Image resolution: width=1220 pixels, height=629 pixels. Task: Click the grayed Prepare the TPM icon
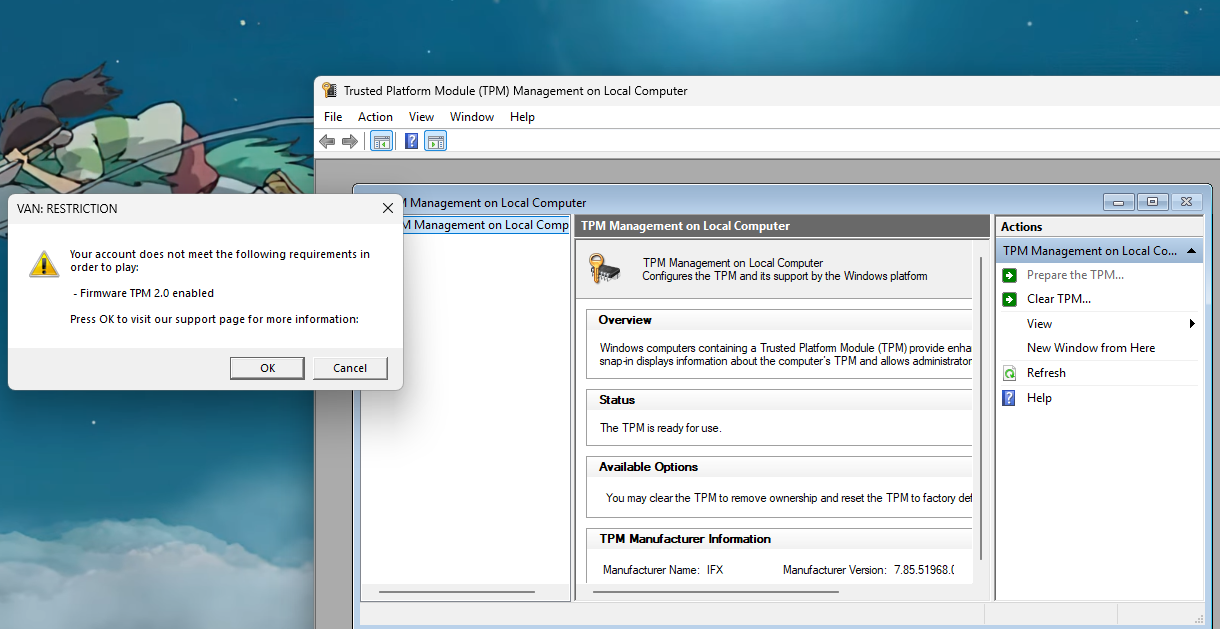pos(1008,274)
